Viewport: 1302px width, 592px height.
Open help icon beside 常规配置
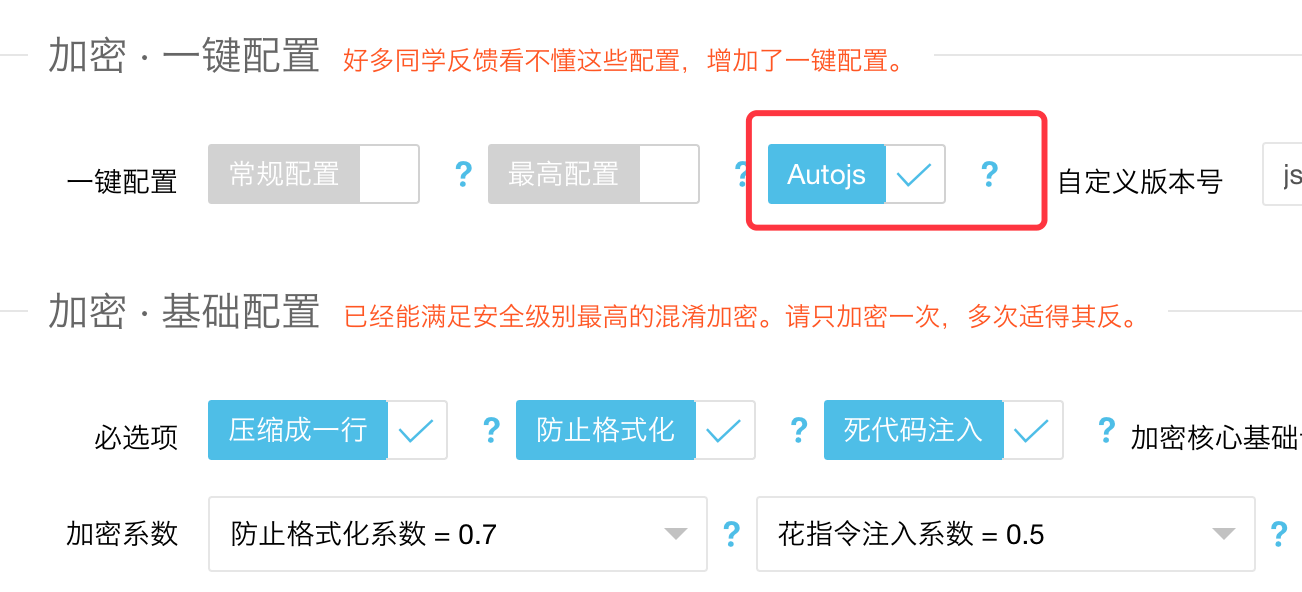click(x=462, y=175)
